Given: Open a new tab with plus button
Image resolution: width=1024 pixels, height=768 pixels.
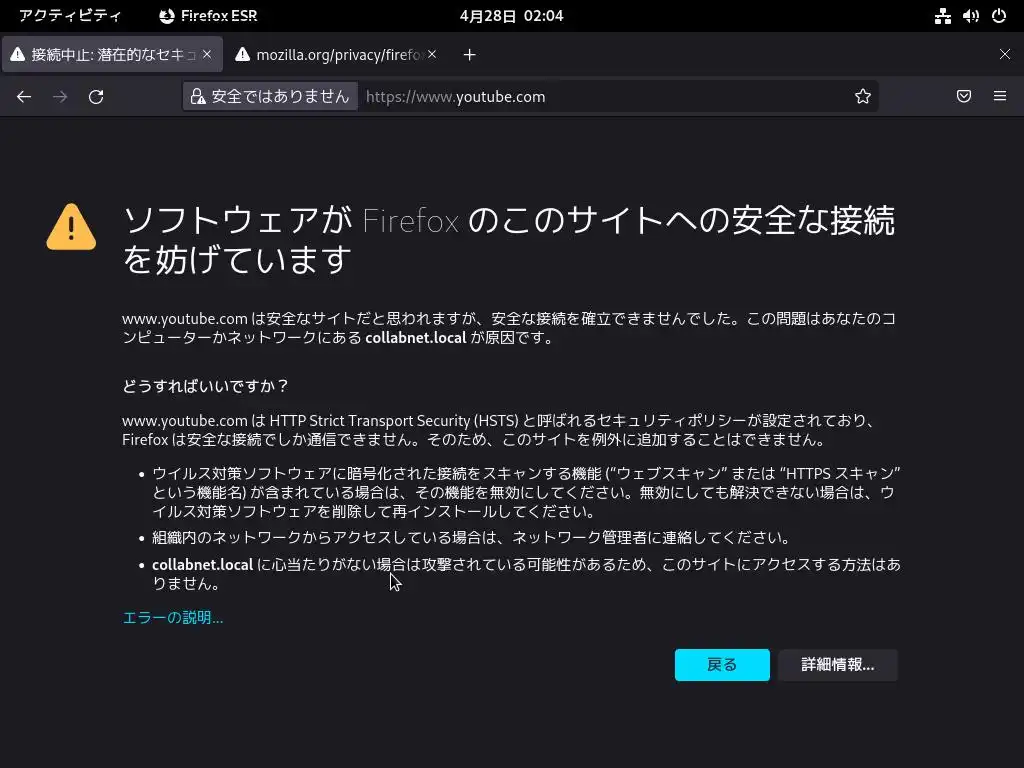Looking at the screenshot, I should (470, 55).
